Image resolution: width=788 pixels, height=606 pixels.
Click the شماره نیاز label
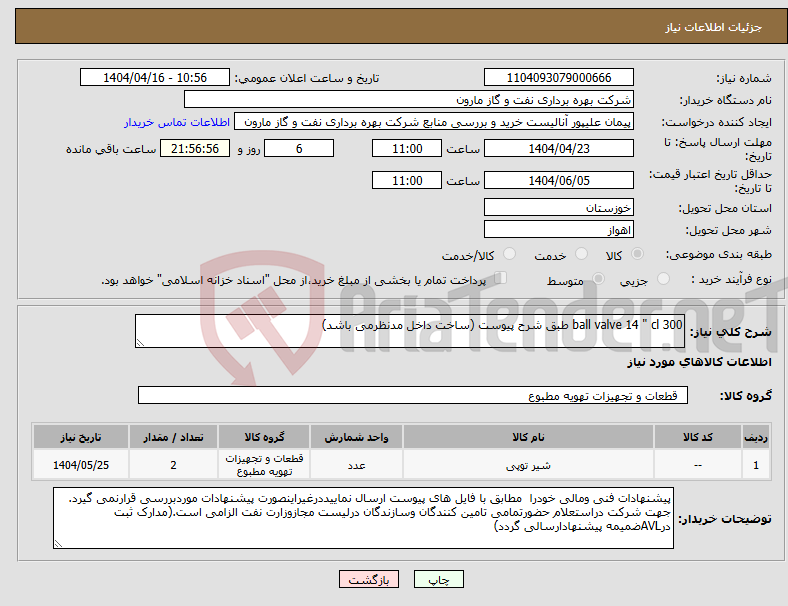pos(744,78)
